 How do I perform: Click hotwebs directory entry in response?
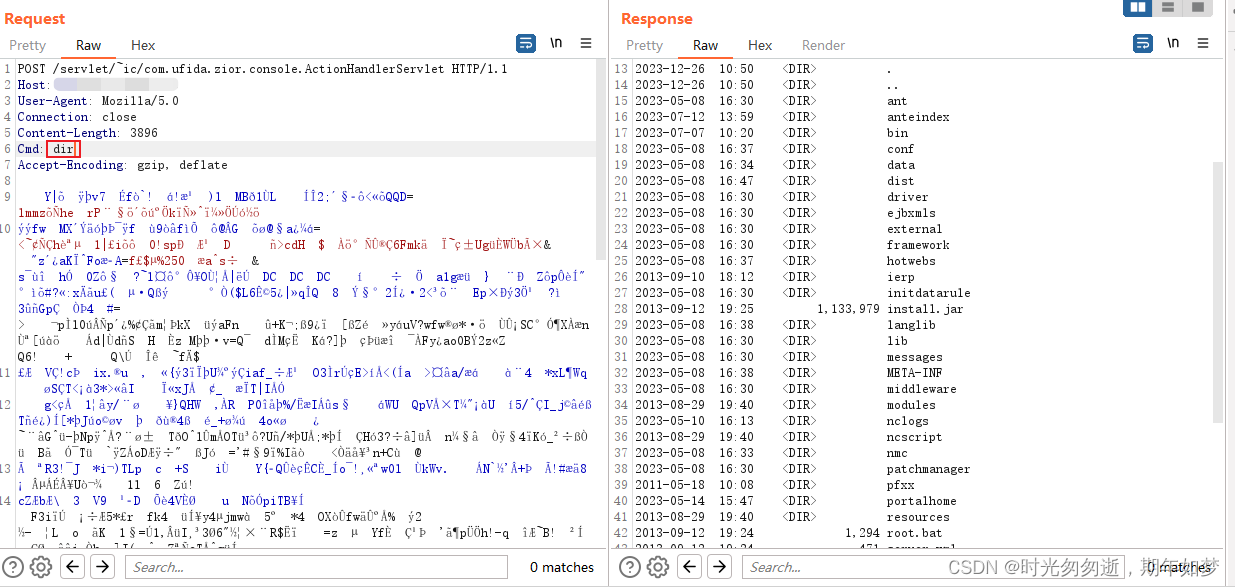click(911, 261)
